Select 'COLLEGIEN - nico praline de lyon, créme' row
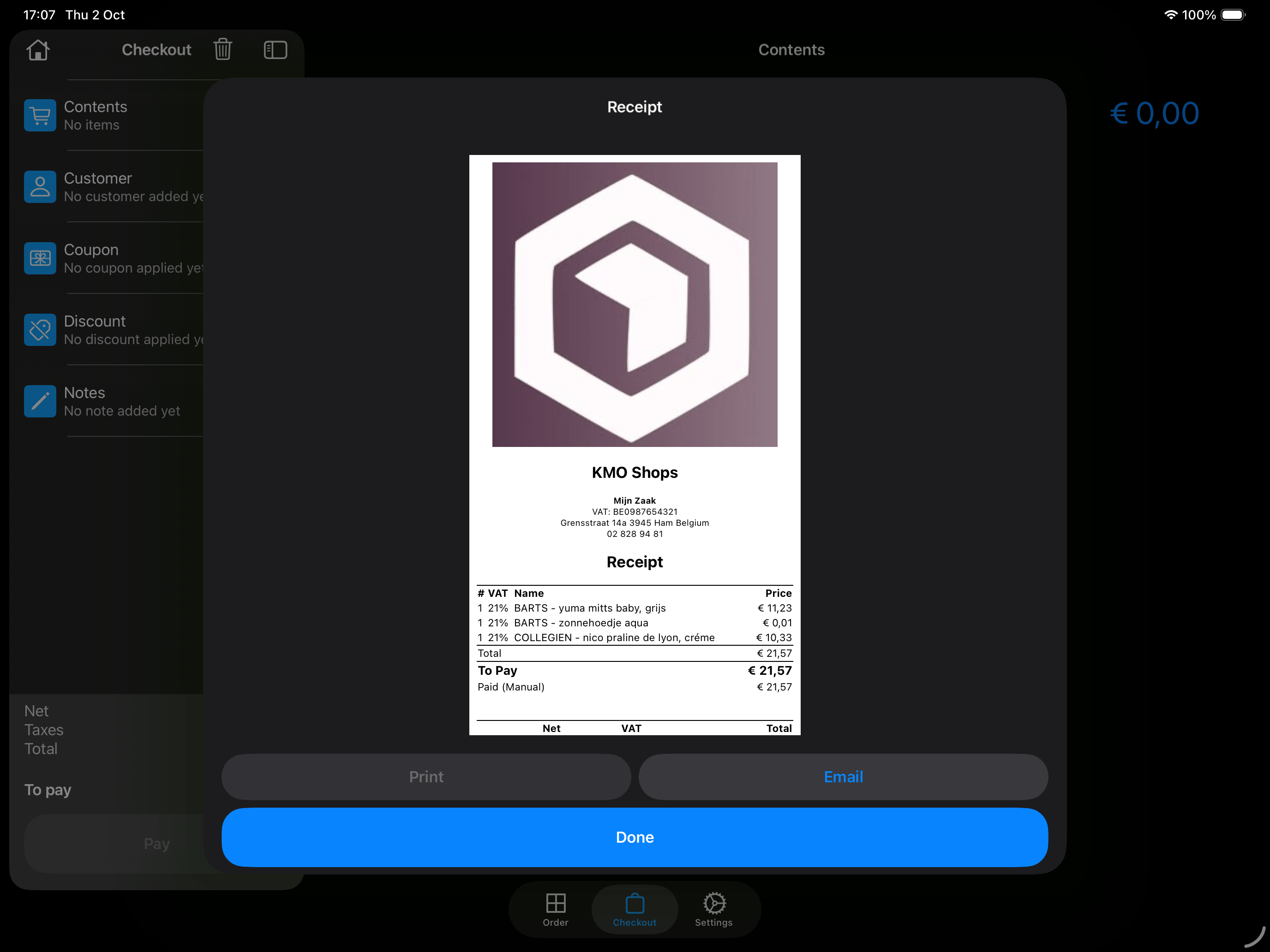Viewport: 1270px width, 952px height. 635,637
